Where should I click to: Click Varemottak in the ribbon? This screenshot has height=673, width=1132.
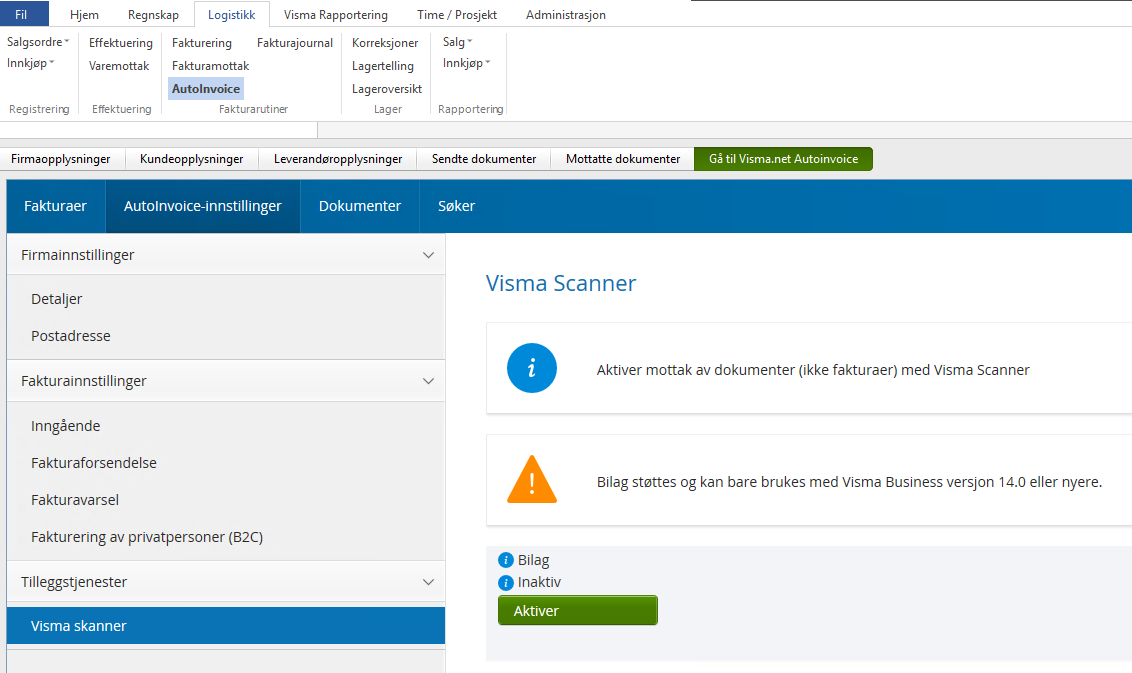click(119, 66)
